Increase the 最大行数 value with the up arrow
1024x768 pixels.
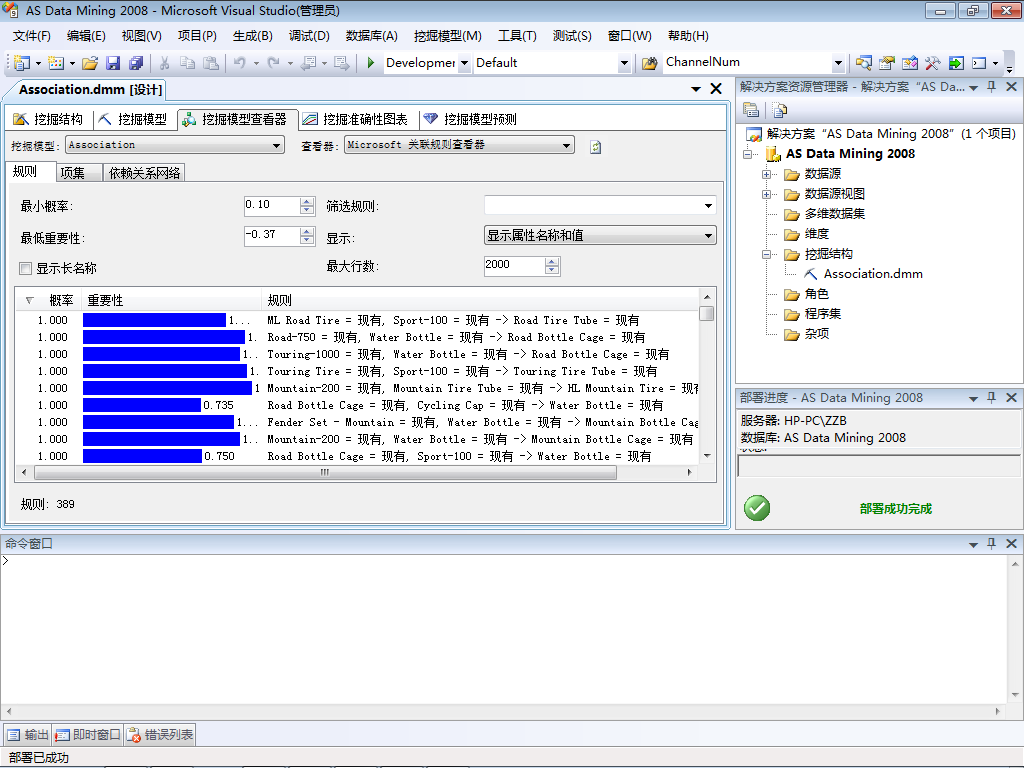(x=552, y=262)
